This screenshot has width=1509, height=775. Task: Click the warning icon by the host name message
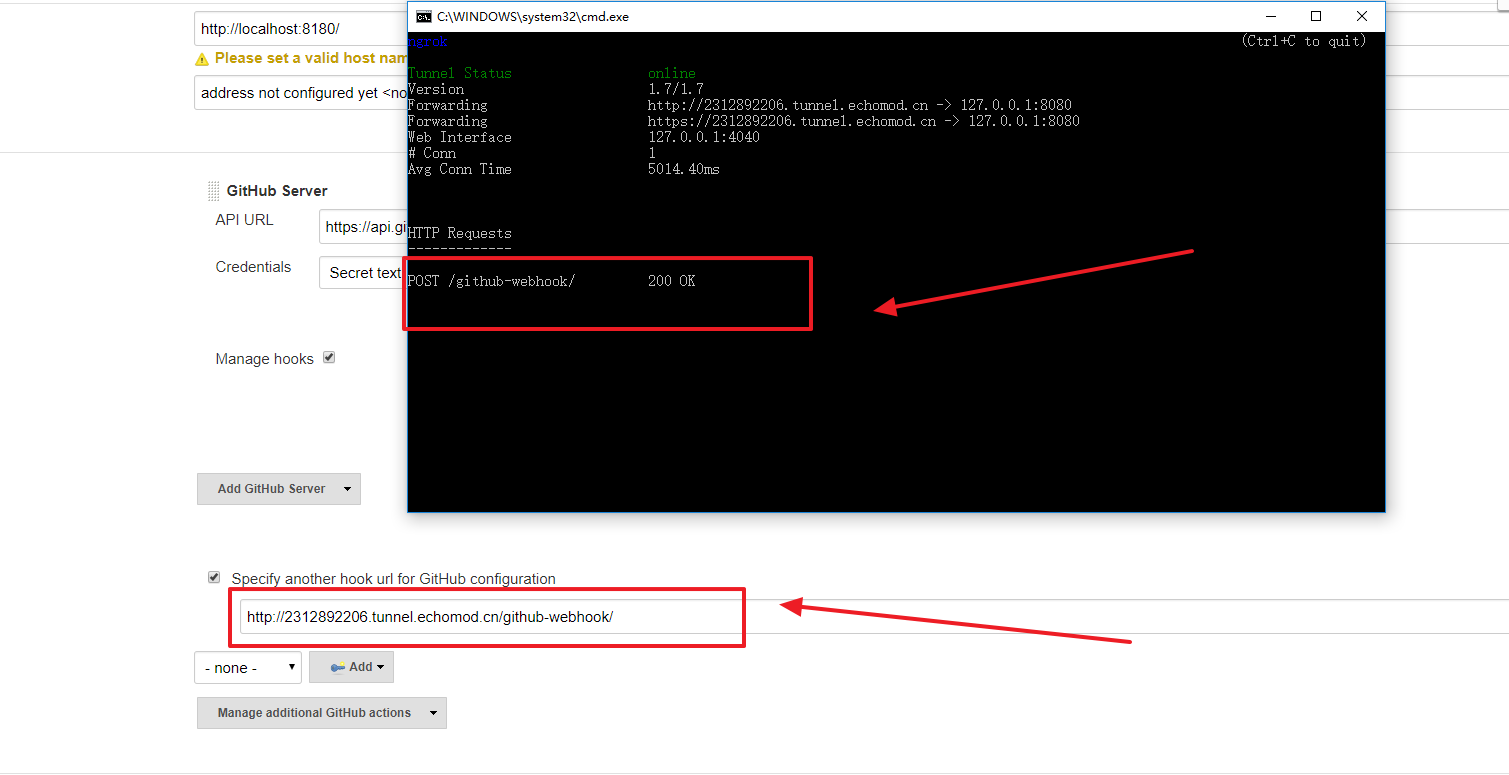click(x=202, y=59)
